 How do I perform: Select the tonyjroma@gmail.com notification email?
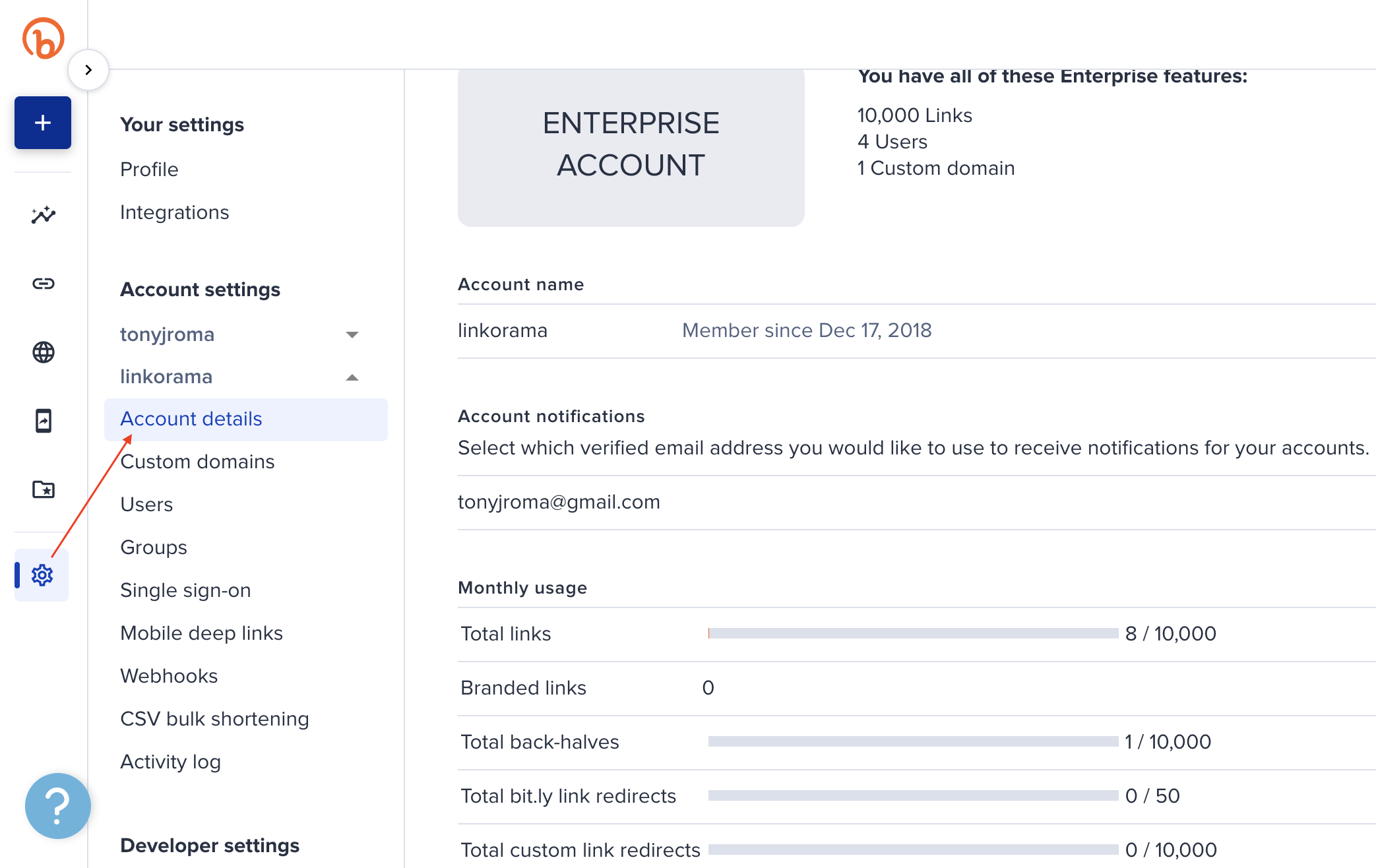559,502
